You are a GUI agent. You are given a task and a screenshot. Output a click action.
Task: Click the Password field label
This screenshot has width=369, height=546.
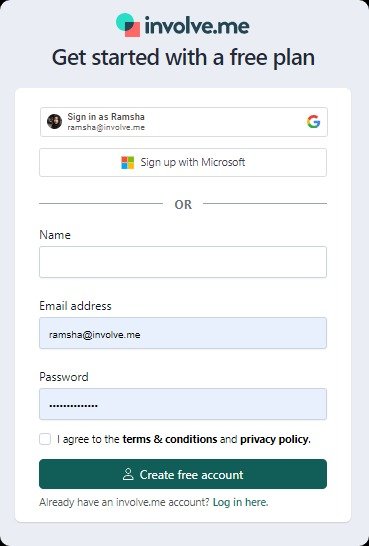coord(64,377)
